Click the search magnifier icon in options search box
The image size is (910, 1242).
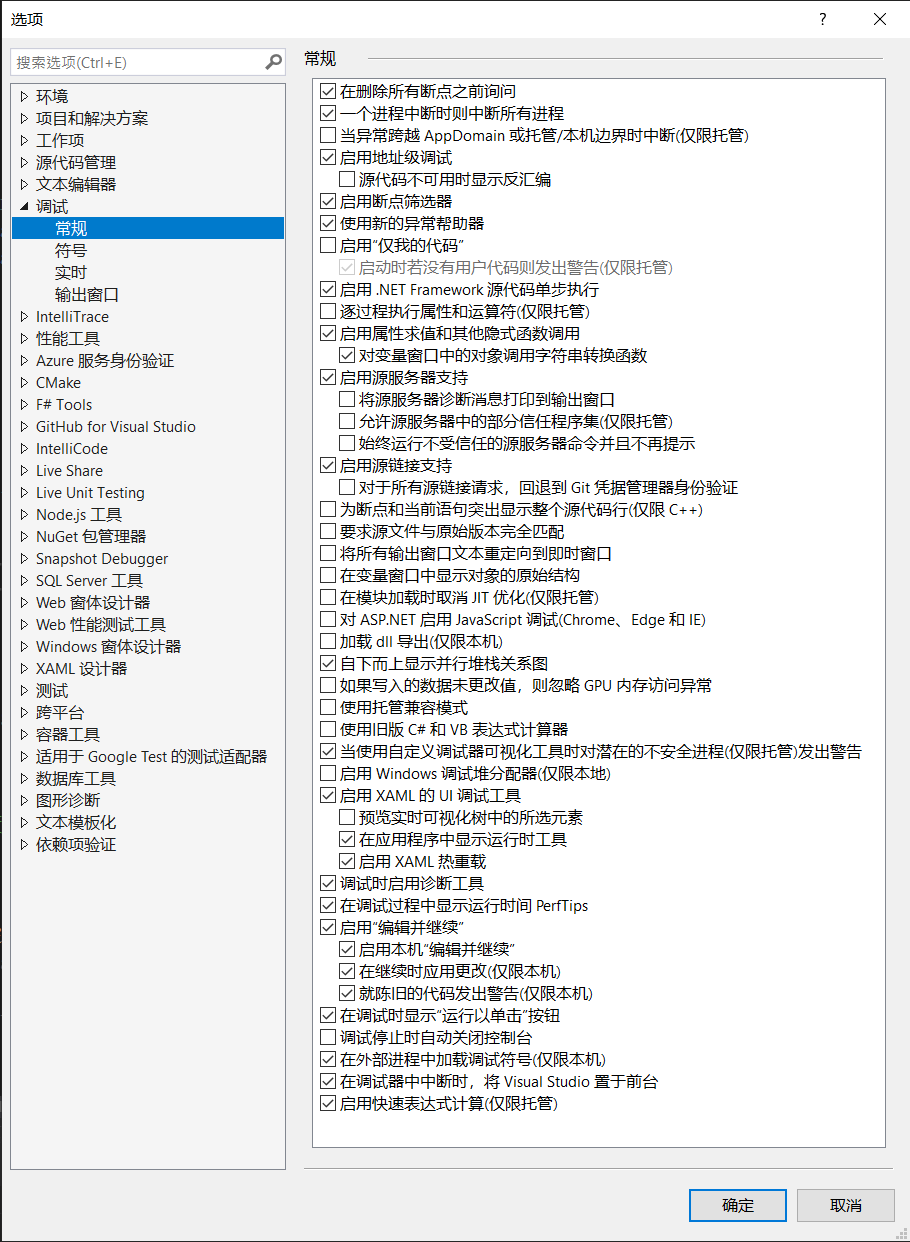tap(272, 61)
